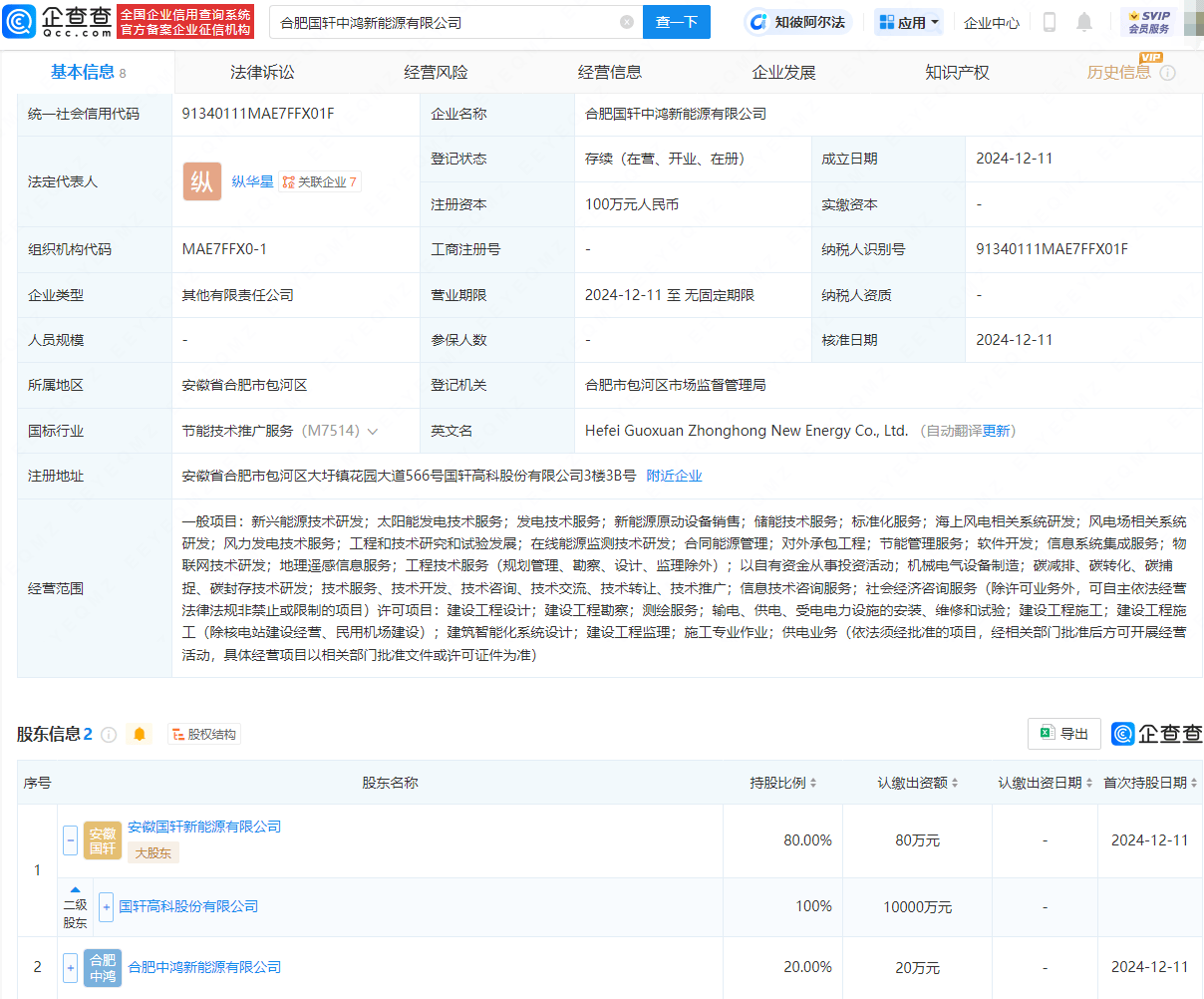Viewport: 1204px width, 999px height.
Task: Search with the 查一下 button
Action: pyautogui.click(x=677, y=22)
